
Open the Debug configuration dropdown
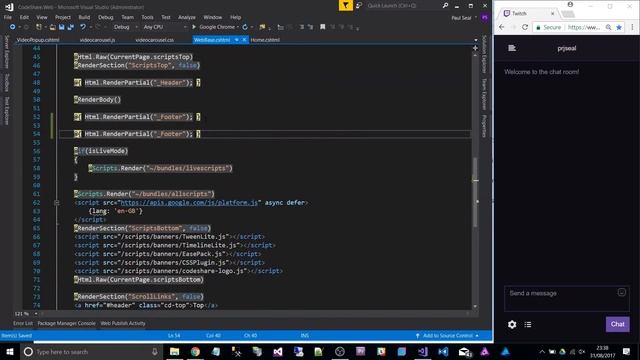click(x=126, y=27)
